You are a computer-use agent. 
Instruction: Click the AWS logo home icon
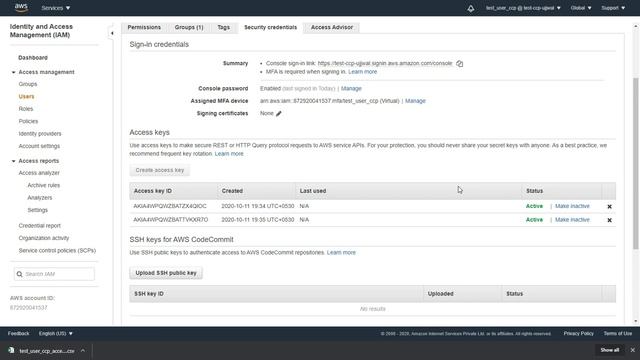(21, 7)
